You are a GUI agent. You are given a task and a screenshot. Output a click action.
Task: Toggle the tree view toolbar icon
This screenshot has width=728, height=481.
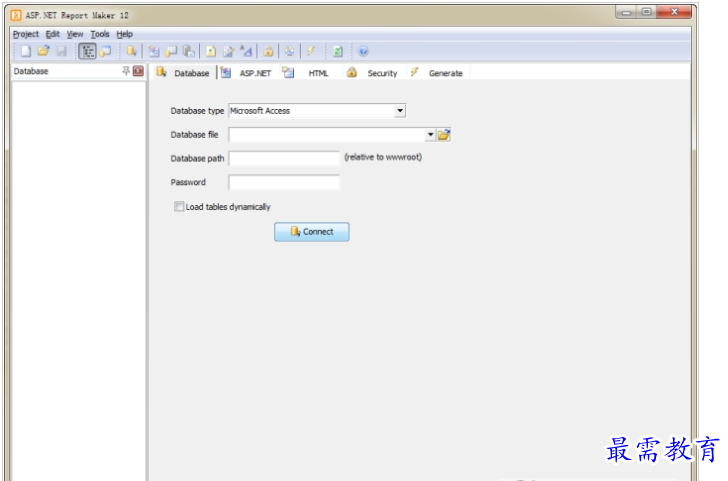tap(87, 51)
